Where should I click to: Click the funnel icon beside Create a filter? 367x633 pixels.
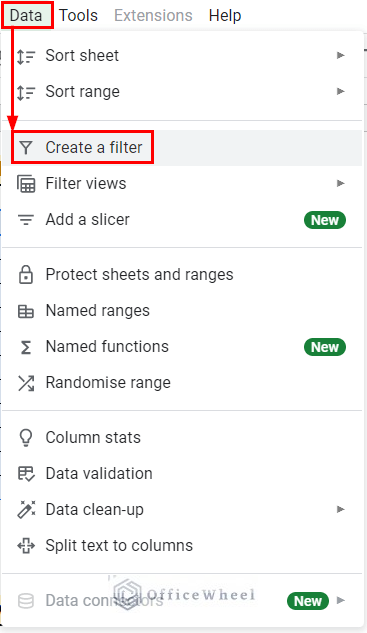point(26,148)
